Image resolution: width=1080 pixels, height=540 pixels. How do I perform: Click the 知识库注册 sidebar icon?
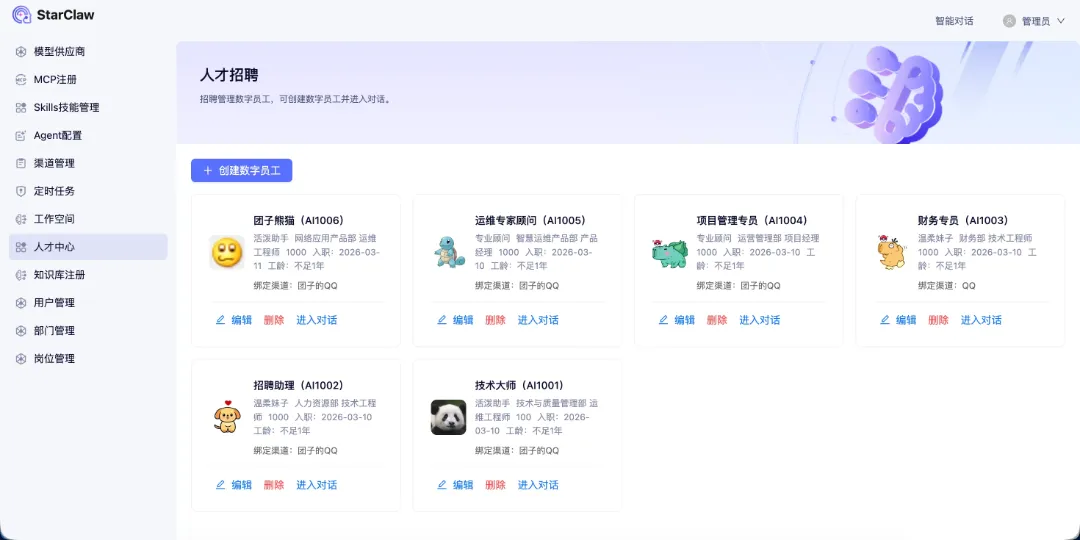pos(21,275)
